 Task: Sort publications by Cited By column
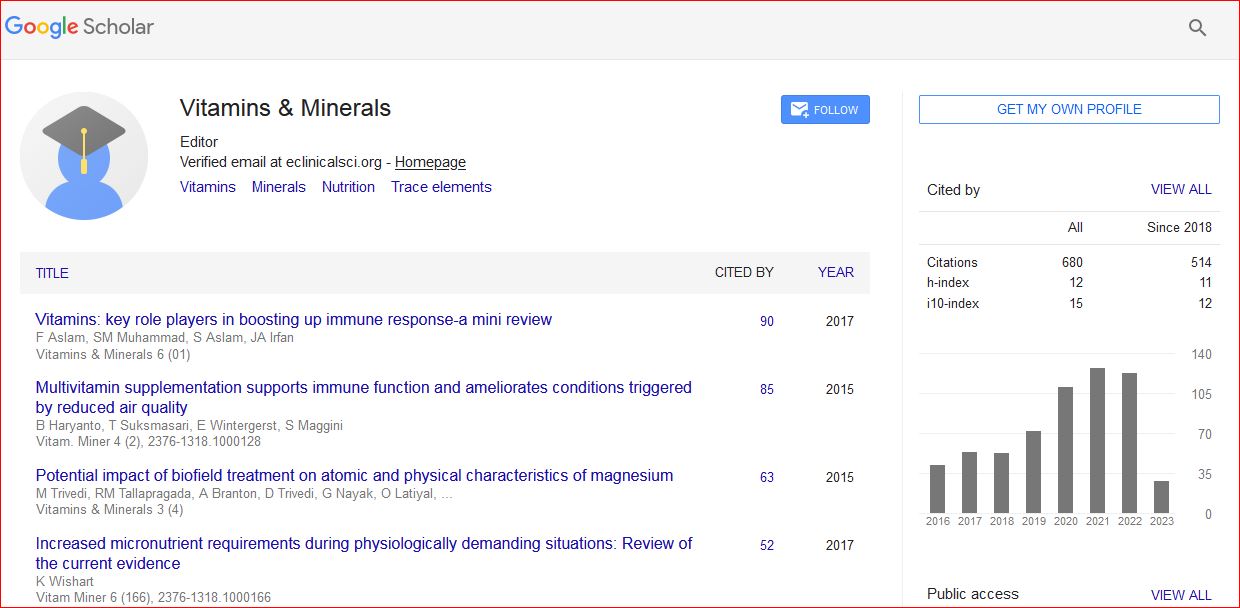(x=744, y=272)
